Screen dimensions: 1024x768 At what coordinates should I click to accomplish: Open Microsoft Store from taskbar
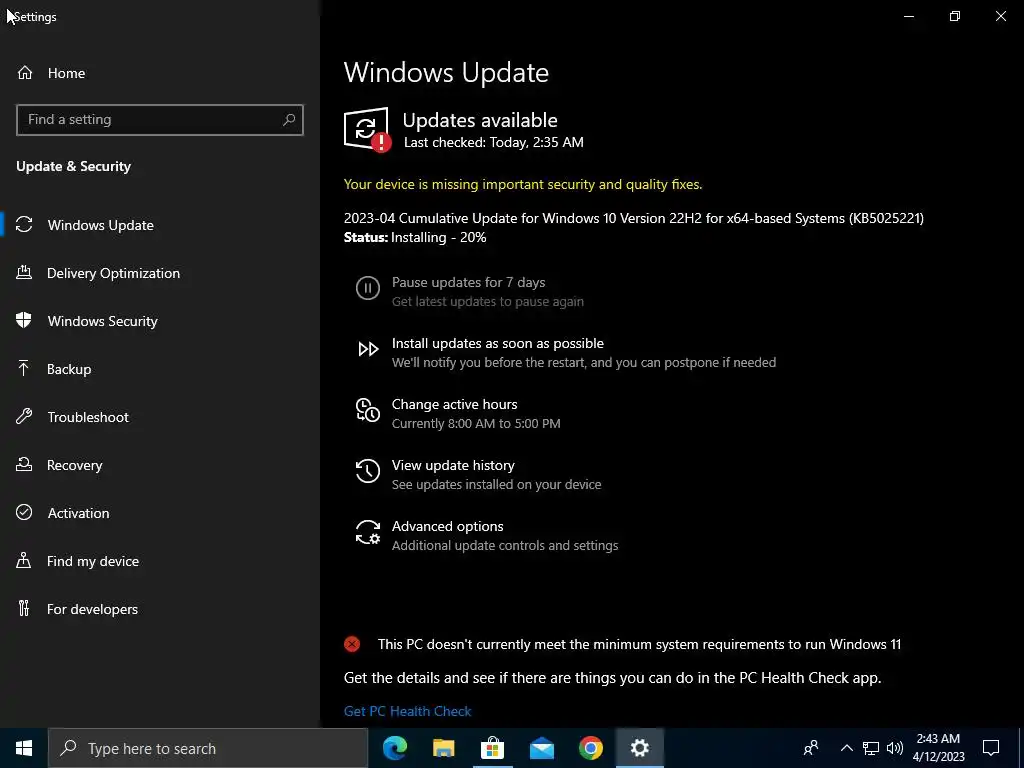pos(492,748)
